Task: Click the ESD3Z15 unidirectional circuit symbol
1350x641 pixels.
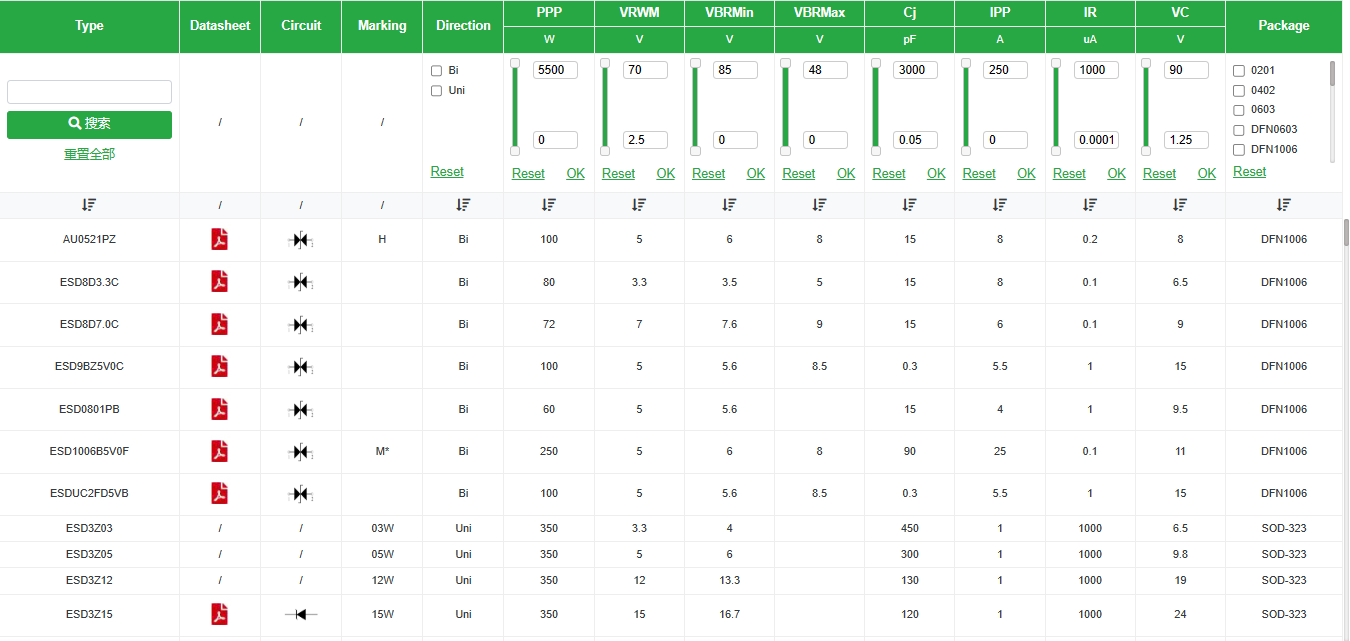Action: [300, 614]
